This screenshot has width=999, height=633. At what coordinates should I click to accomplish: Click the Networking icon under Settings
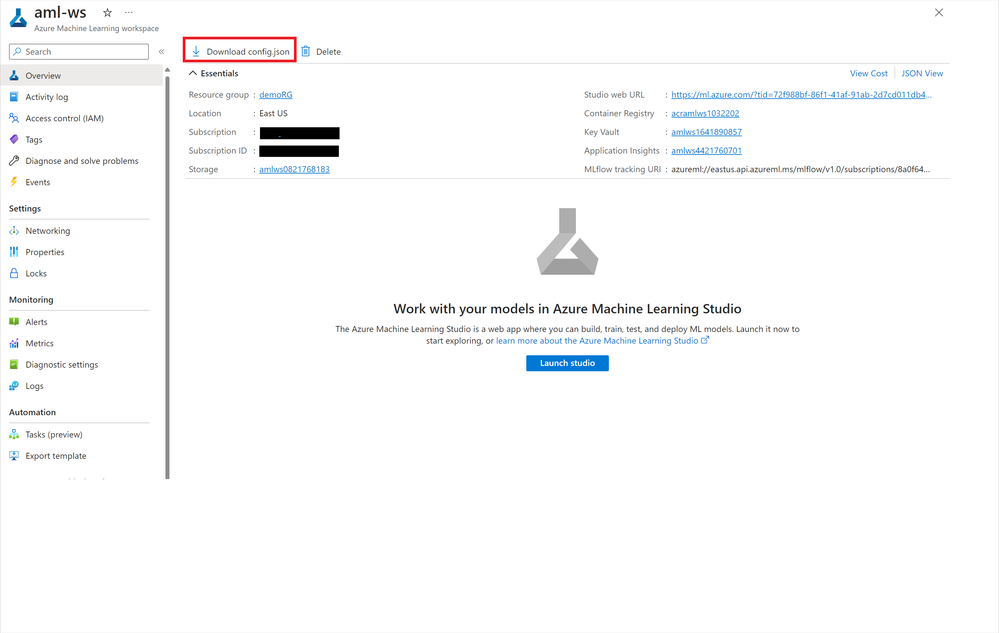pos(14,231)
